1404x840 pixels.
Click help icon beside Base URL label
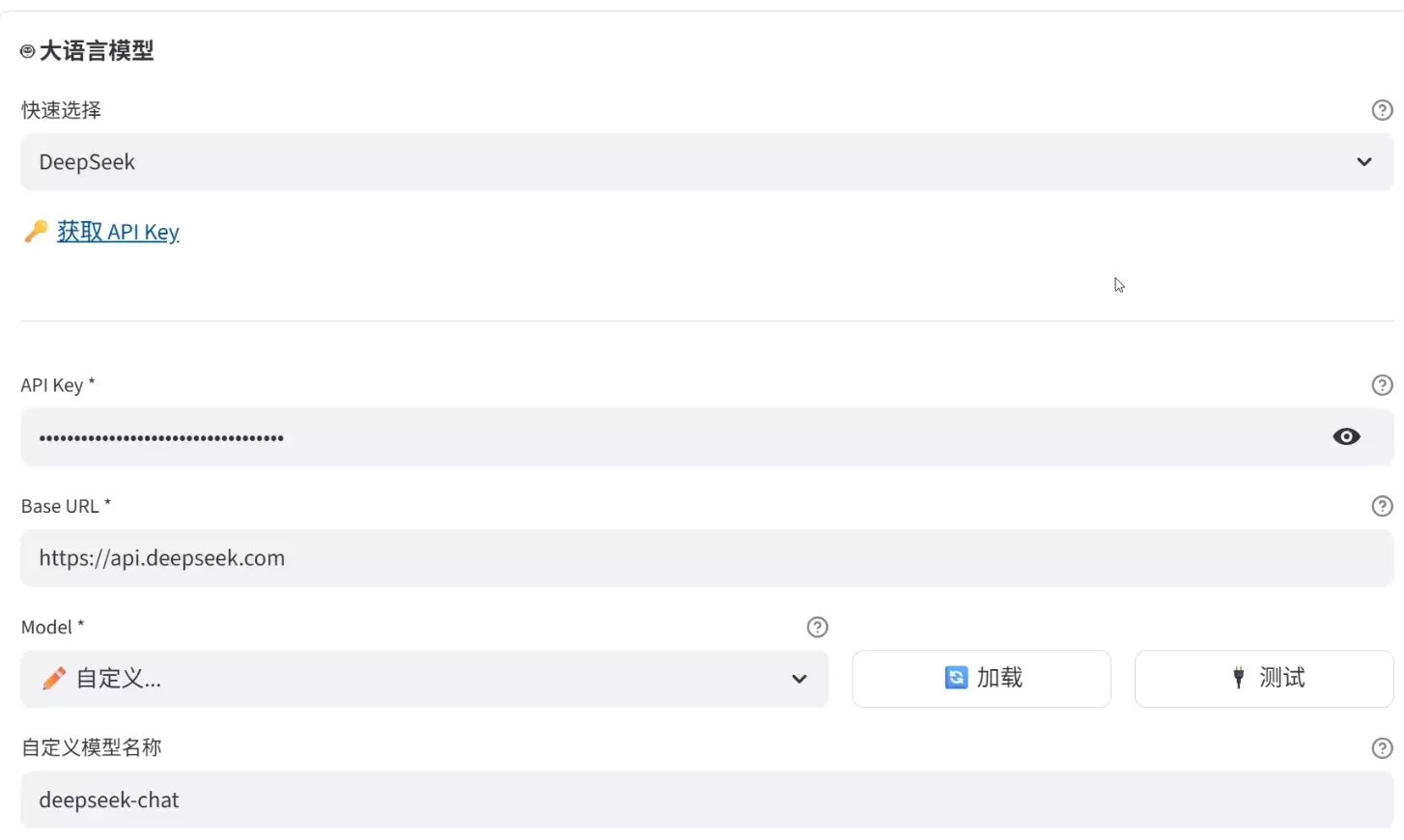(x=1382, y=506)
